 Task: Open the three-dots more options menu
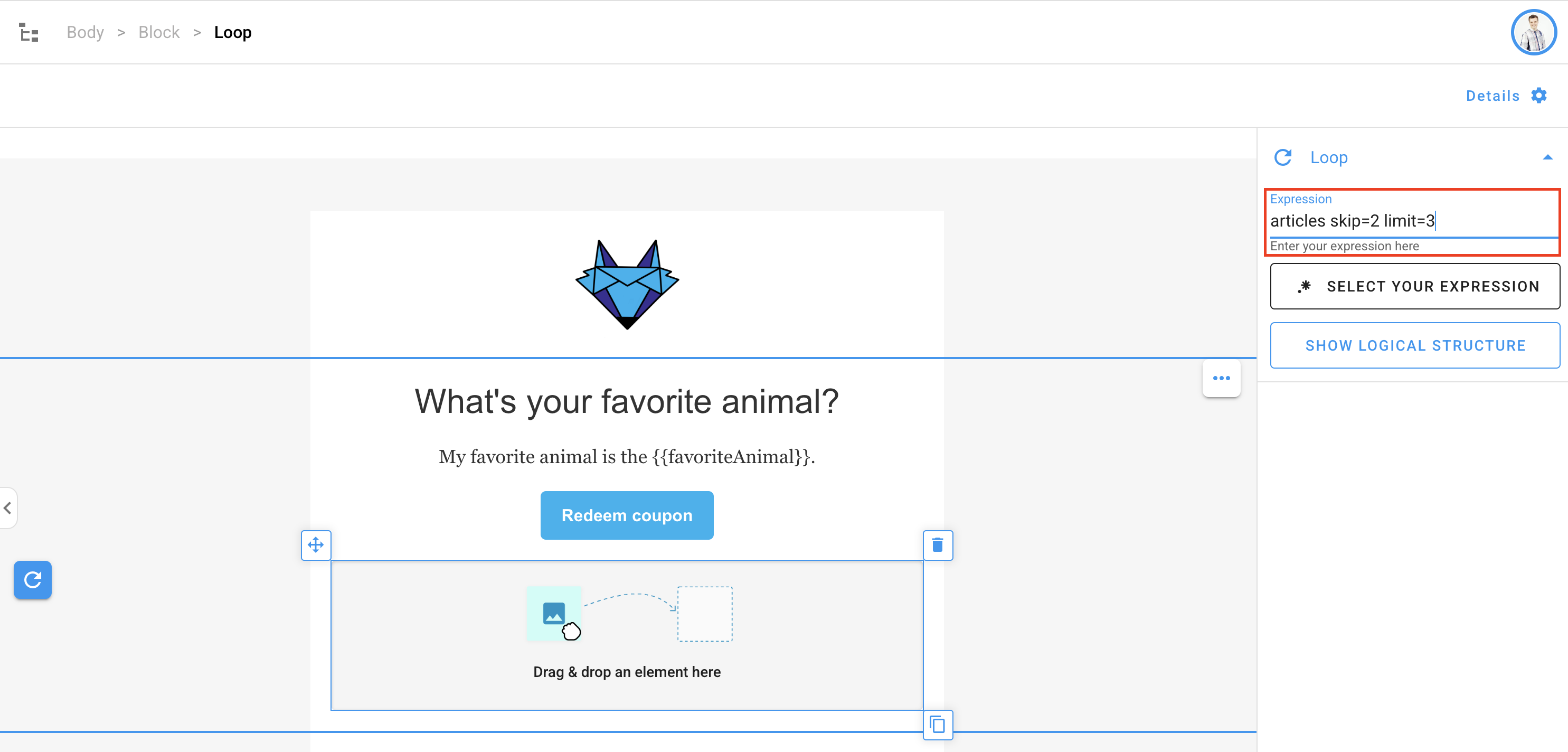[1221, 378]
